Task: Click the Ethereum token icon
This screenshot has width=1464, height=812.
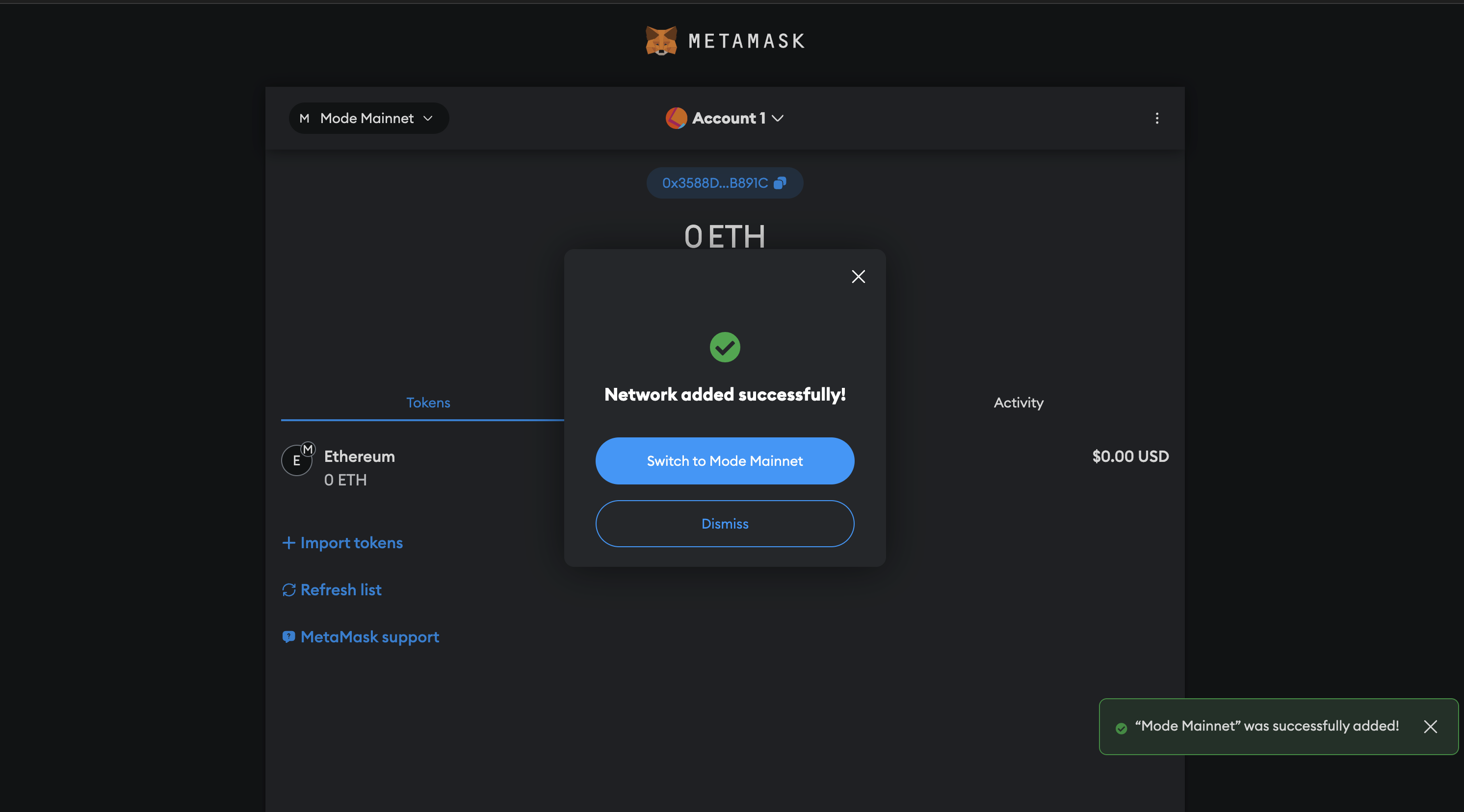Action: click(x=298, y=460)
